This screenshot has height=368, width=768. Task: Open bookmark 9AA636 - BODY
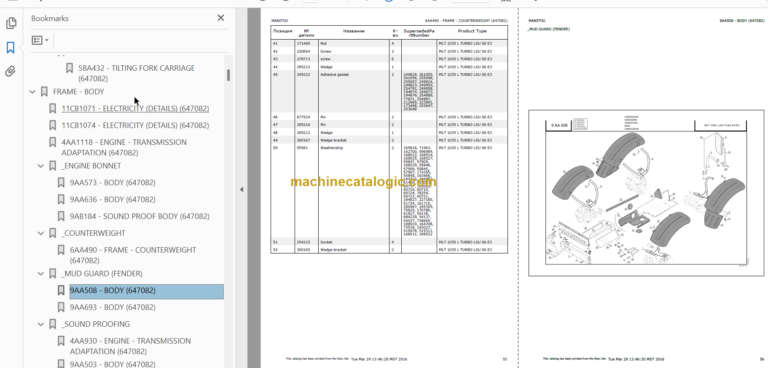click(x=112, y=199)
